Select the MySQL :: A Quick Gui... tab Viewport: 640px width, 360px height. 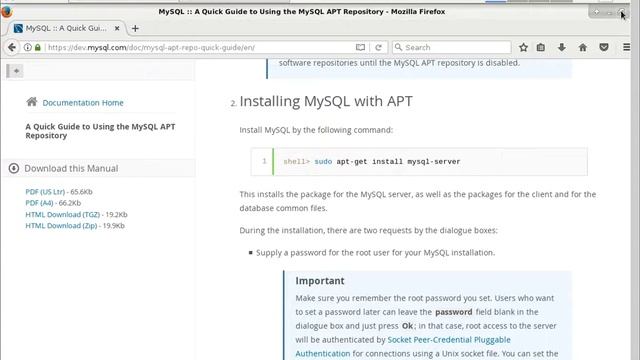click(x=66, y=28)
